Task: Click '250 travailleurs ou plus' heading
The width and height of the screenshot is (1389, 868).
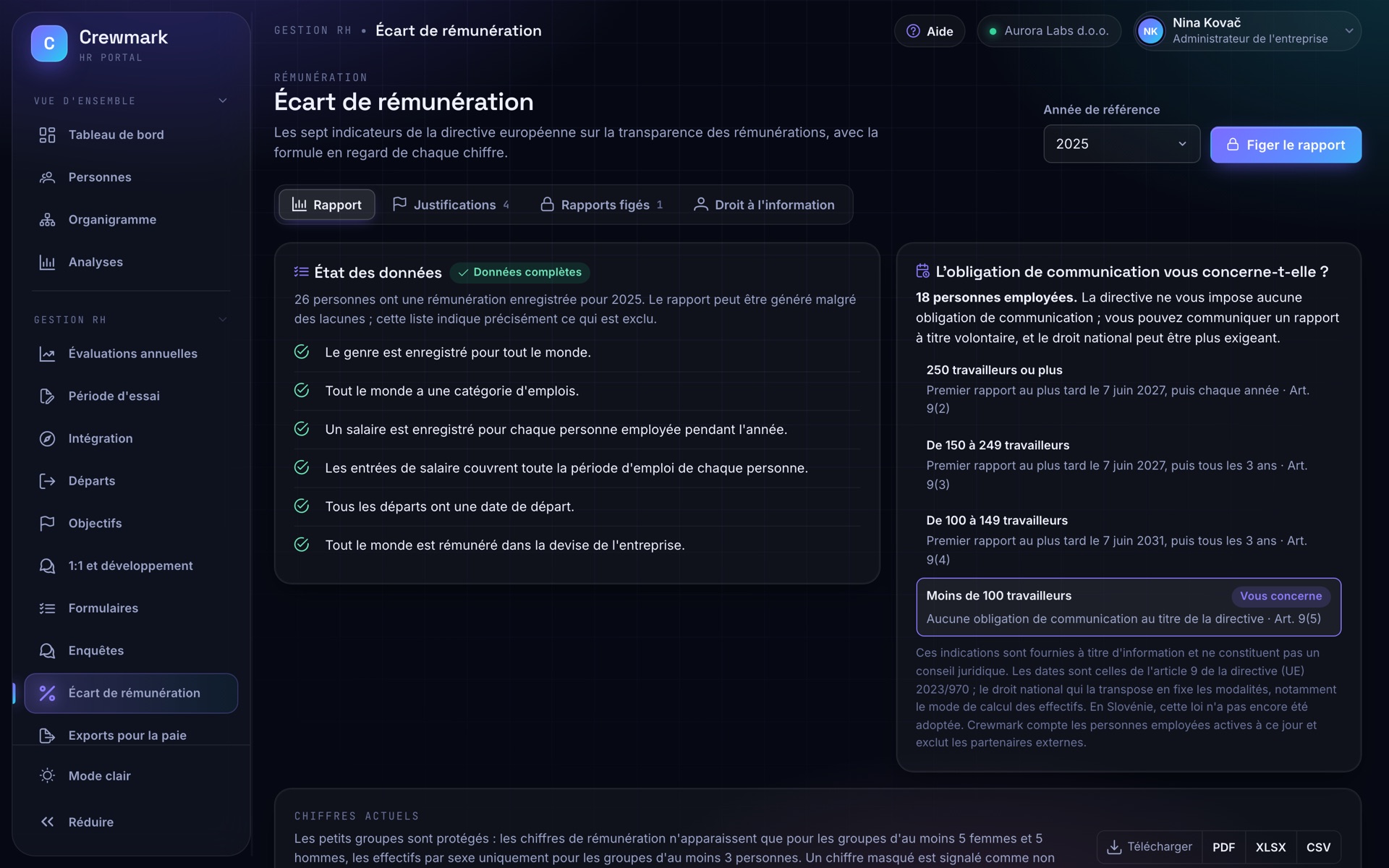Action: pos(994,370)
